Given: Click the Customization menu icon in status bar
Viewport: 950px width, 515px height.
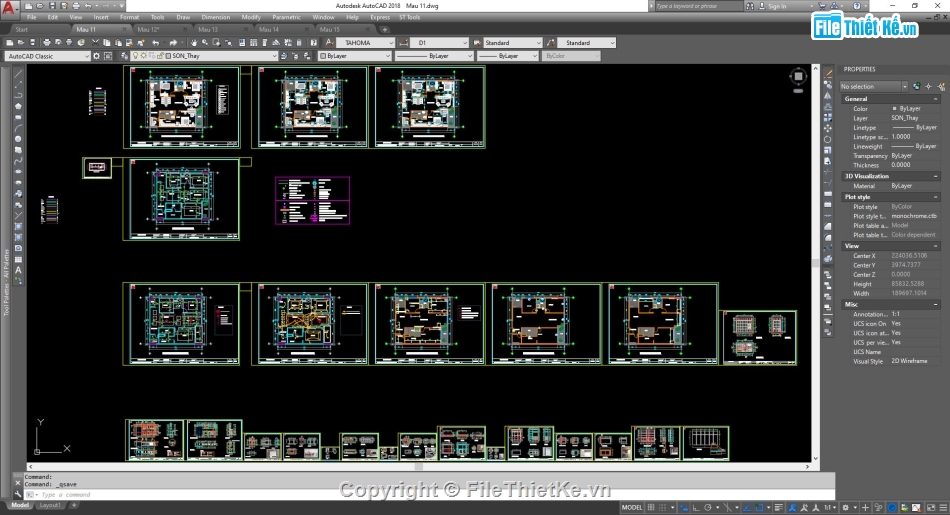Looking at the screenshot, I should pyautogui.click(x=943, y=507).
